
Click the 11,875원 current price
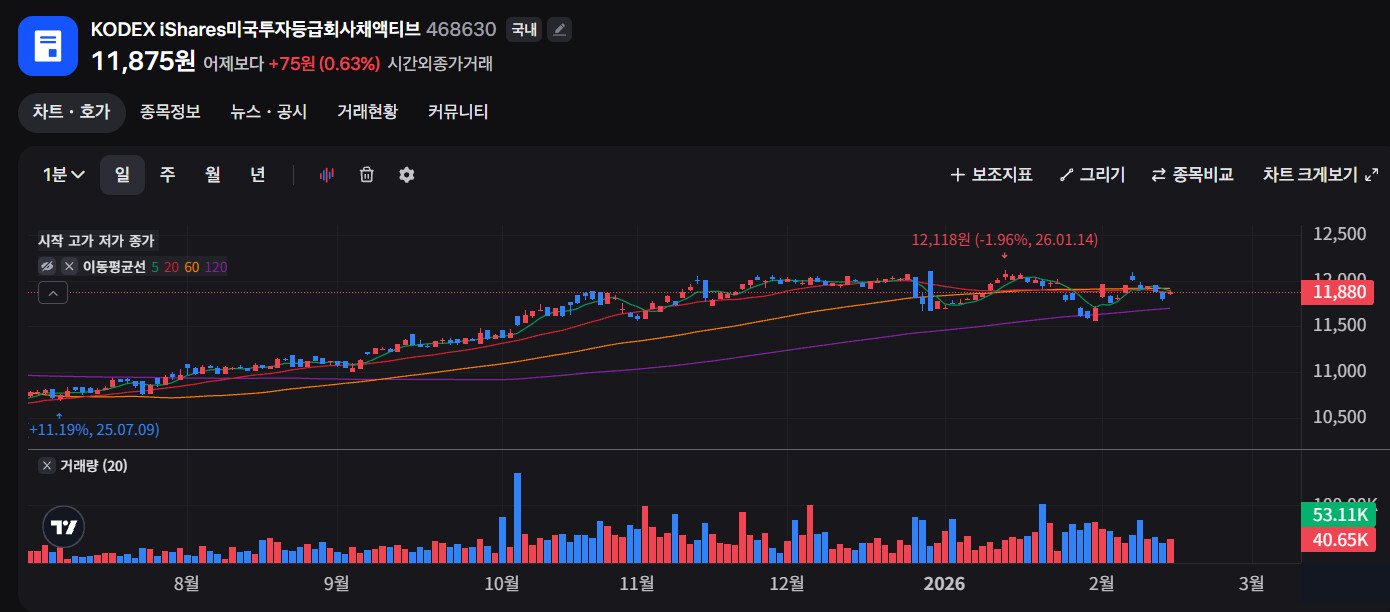coord(143,61)
